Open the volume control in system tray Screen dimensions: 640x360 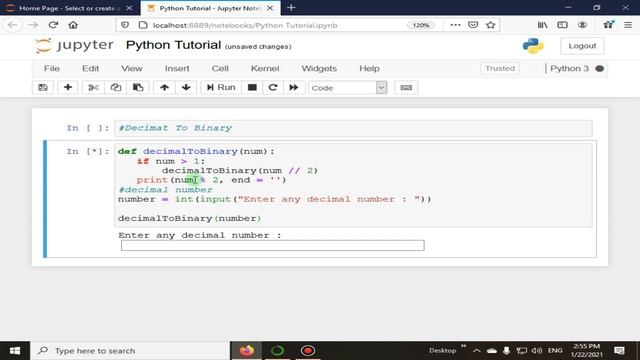pyautogui.click(x=537, y=351)
